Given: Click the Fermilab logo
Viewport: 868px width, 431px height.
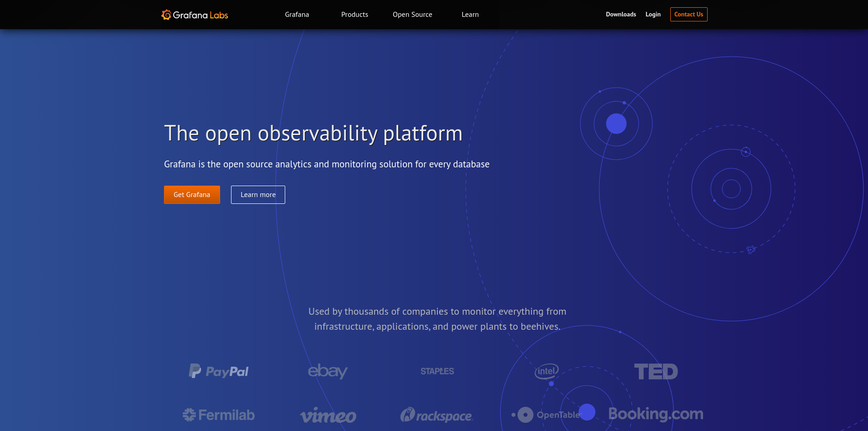Looking at the screenshot, I should [x=218, y=414].
